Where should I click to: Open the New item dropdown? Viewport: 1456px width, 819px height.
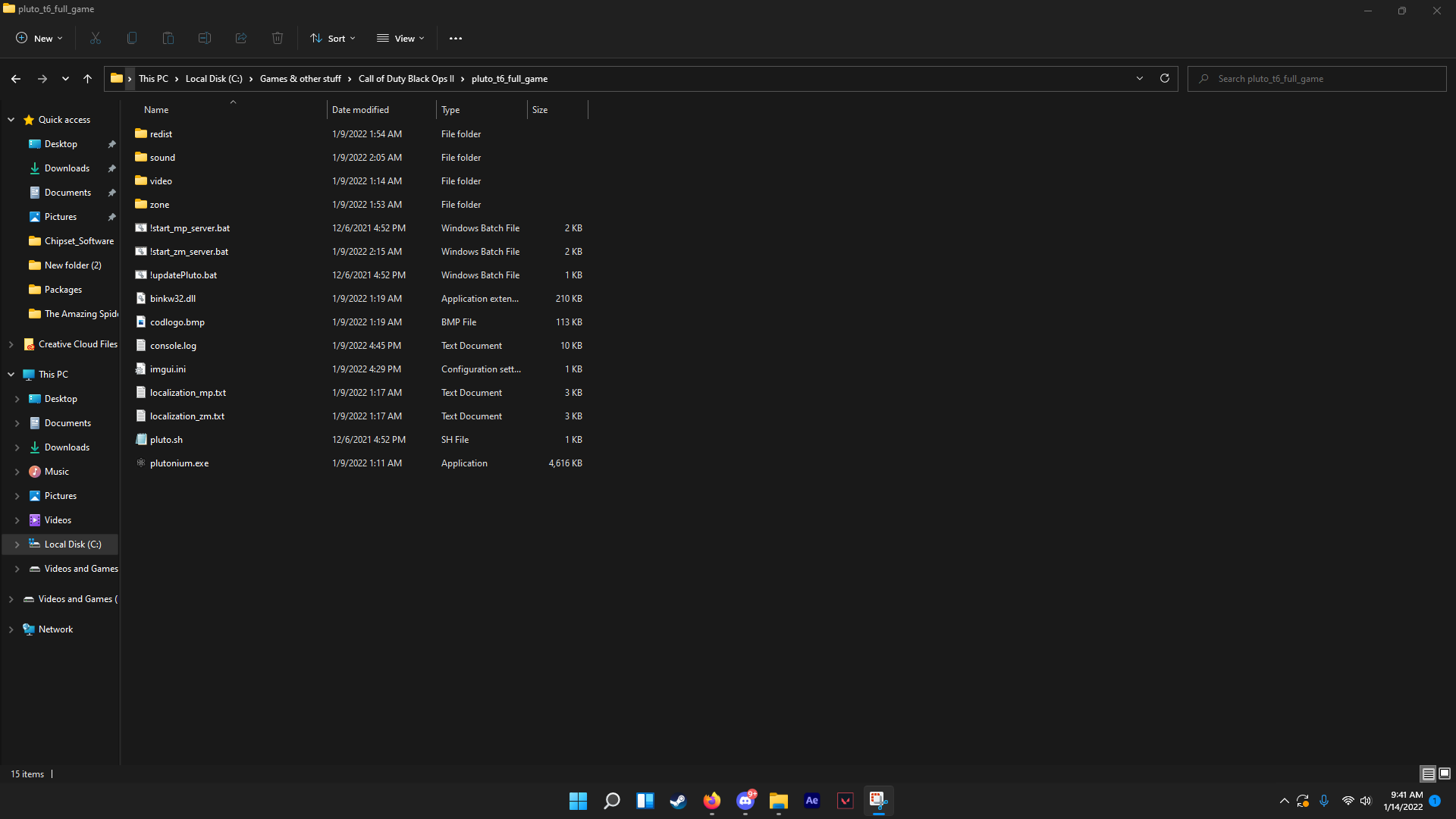pos(39,38)
